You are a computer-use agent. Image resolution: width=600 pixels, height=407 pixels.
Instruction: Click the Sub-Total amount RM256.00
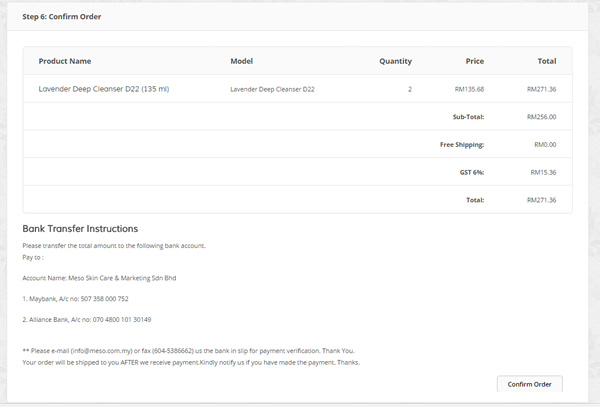click(541, 117)
